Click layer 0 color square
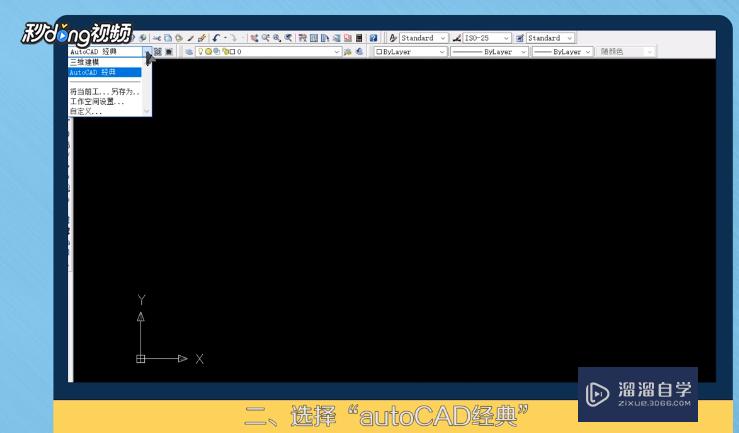The width and height of the screenshot is (739, 433). pyautogui.click(x=232, y=51)
